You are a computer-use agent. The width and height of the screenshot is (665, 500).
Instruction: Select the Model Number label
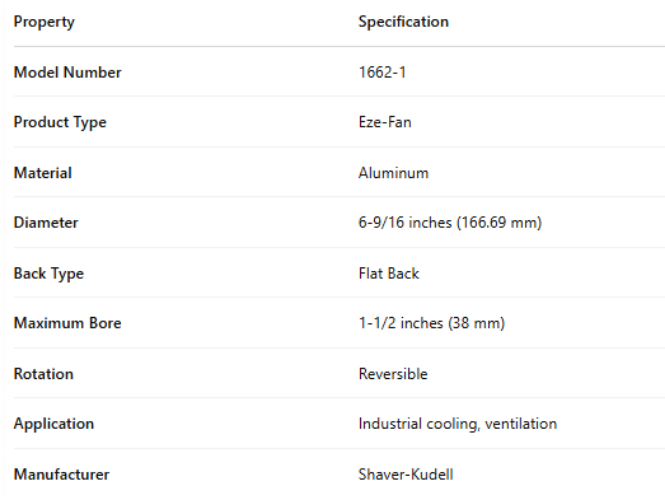(x=67, y=72)
